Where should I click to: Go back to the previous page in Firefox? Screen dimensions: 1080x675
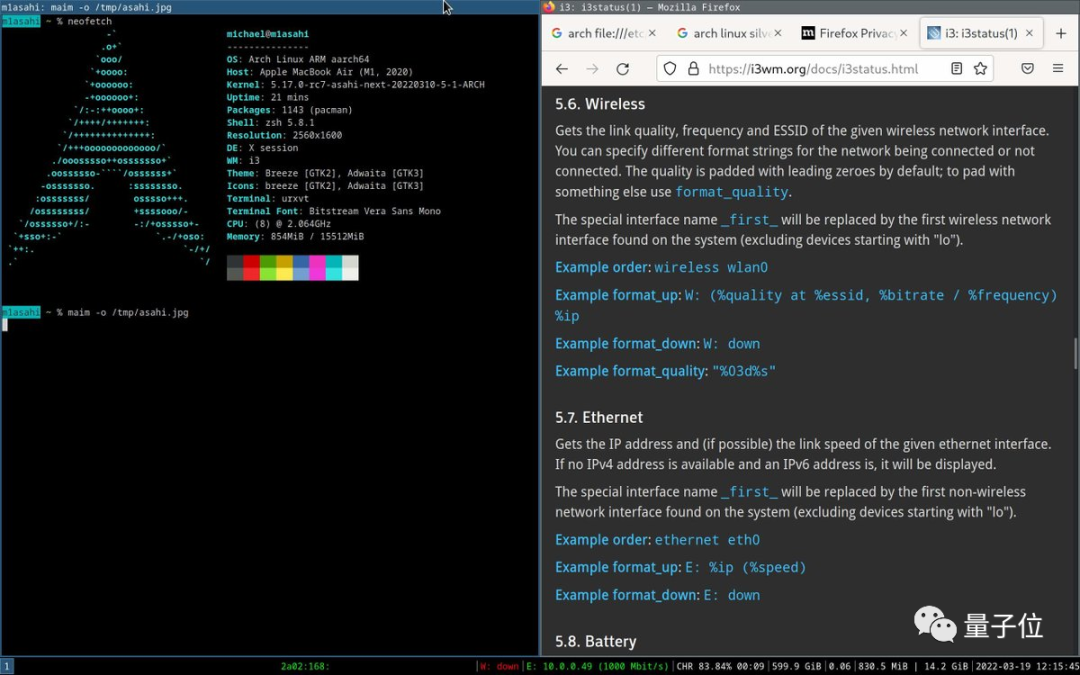tap(562, 69)
